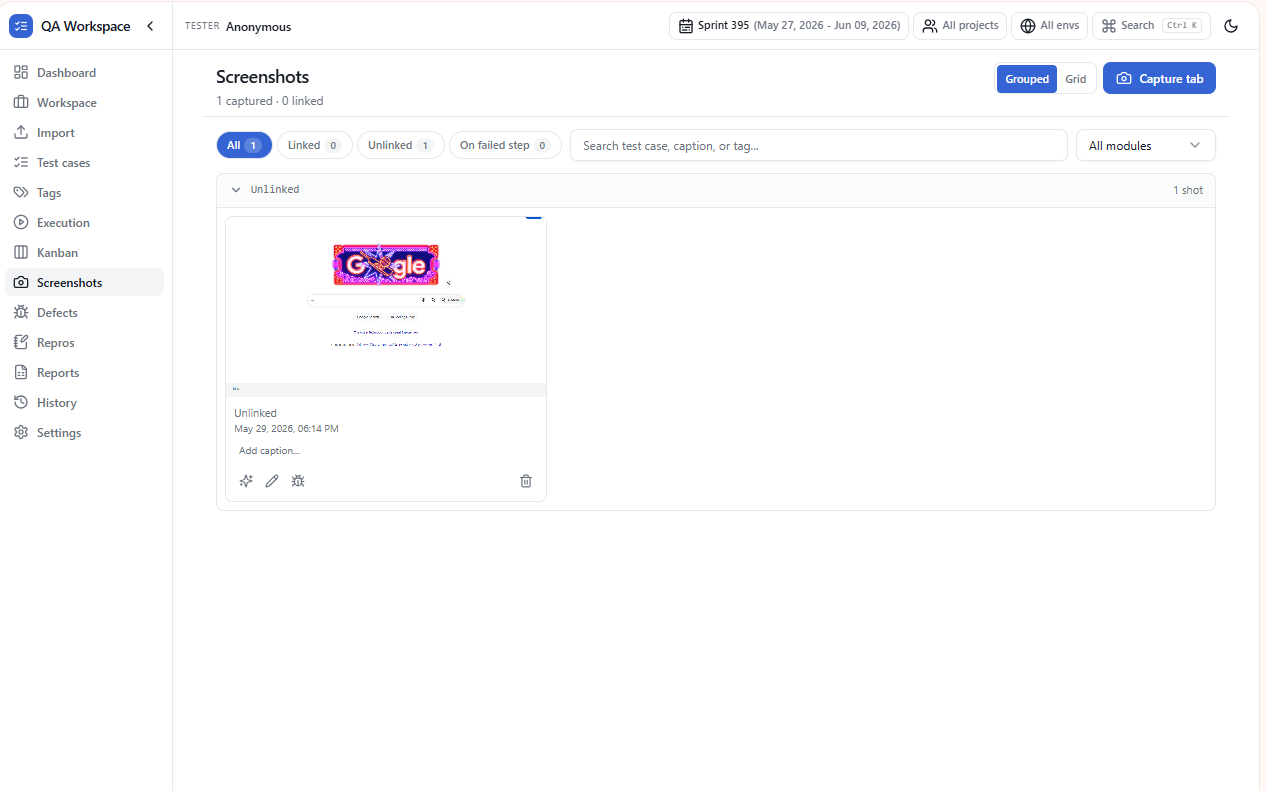The width and height of the screenshot is (1267, 791).
Task: Delete the screenshot with the trash icon
Action: click(526, 481)
